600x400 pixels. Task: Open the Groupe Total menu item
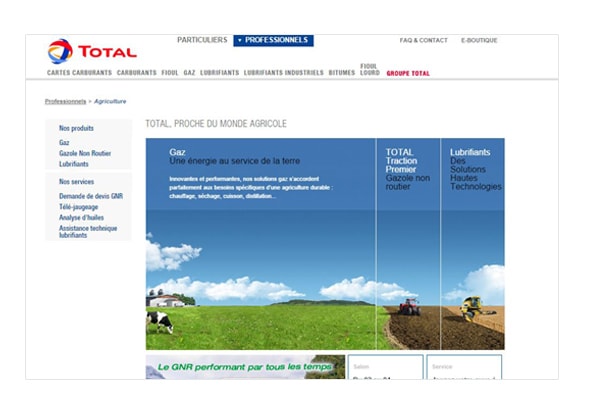pos(408,73)
